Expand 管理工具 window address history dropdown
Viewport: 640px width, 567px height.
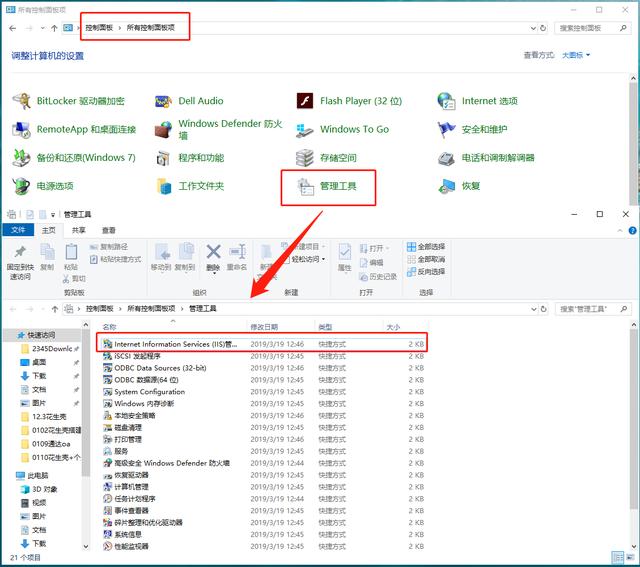point(533,309)
